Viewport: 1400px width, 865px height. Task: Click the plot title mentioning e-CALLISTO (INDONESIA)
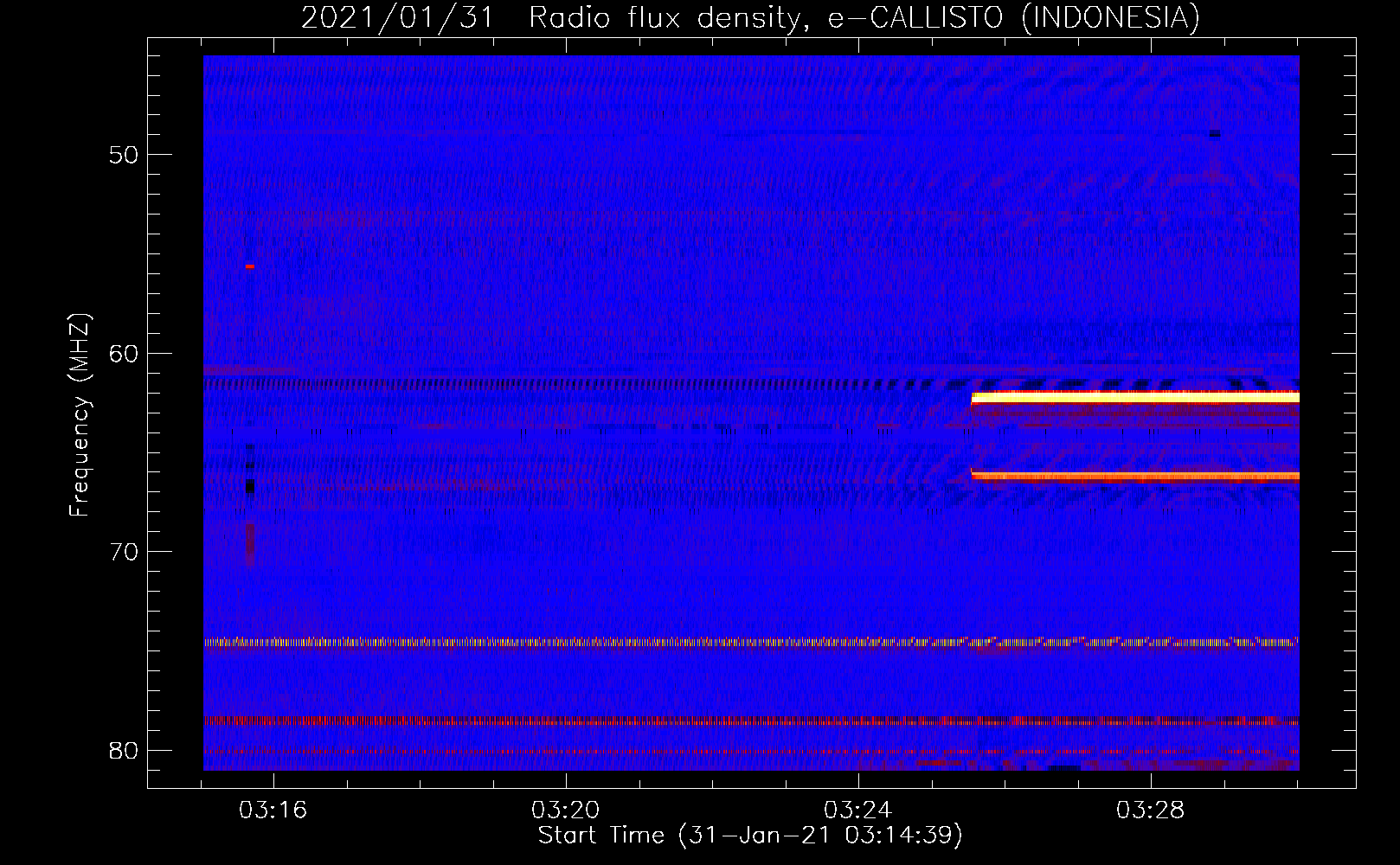coord(750,17)
